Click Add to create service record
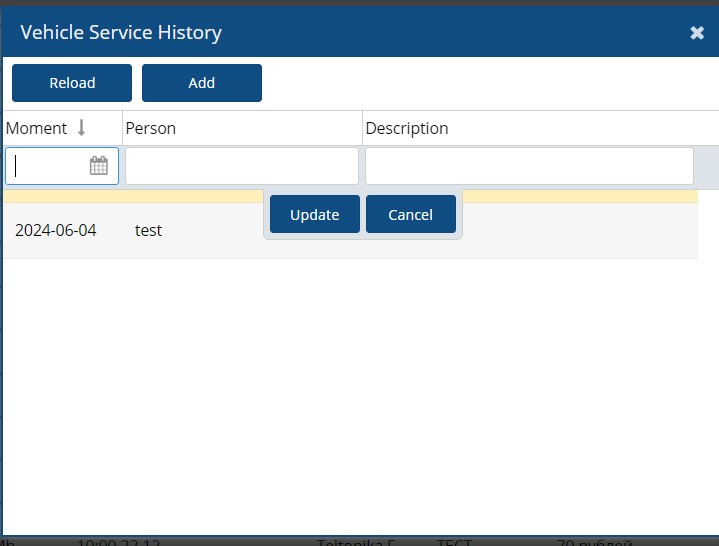 click(201, 83)
